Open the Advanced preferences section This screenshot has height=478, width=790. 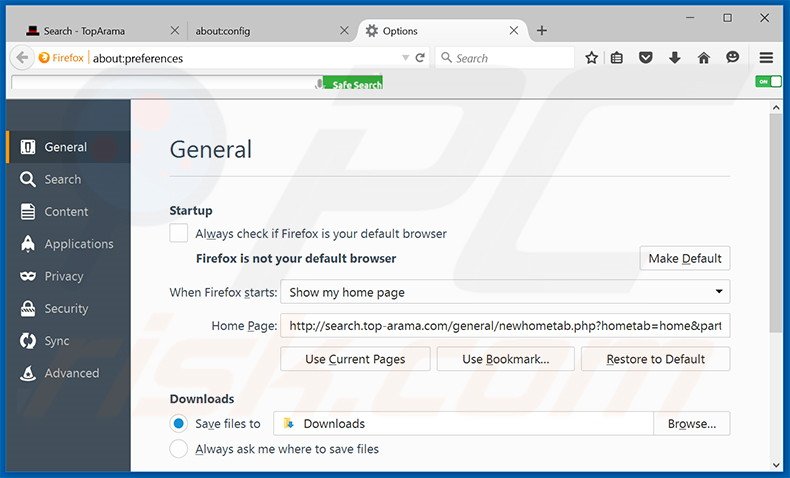(69, 373)
